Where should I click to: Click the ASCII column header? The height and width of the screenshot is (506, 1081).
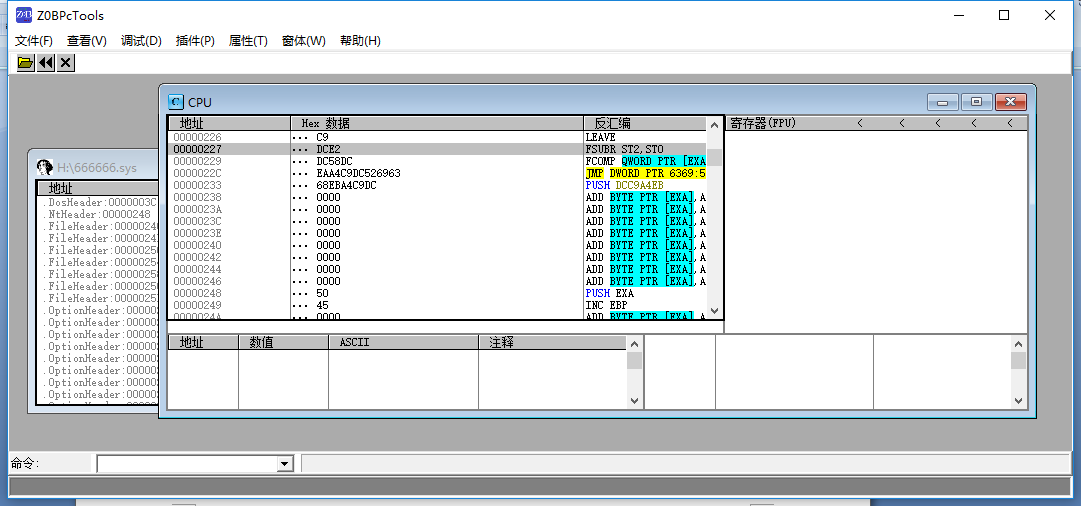click(403, 342)
